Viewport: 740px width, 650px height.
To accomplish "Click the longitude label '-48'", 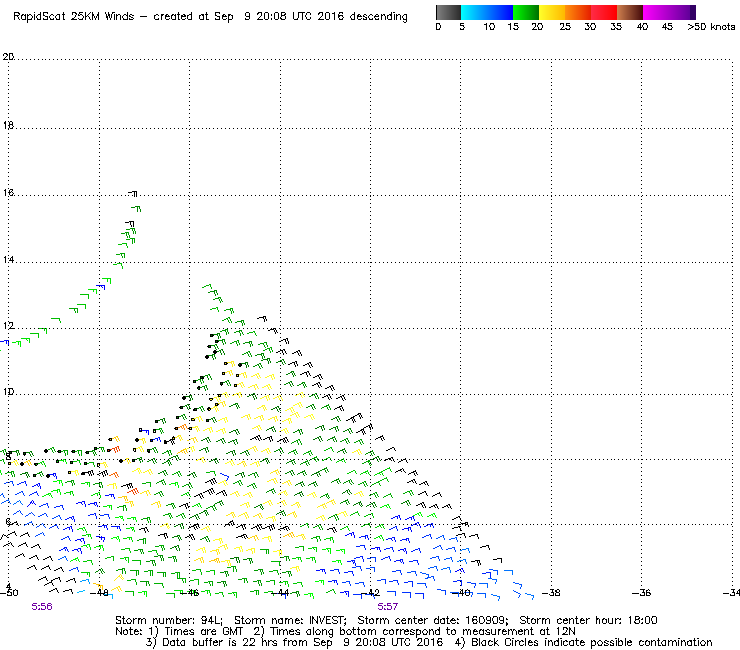I will pos(99,592).
